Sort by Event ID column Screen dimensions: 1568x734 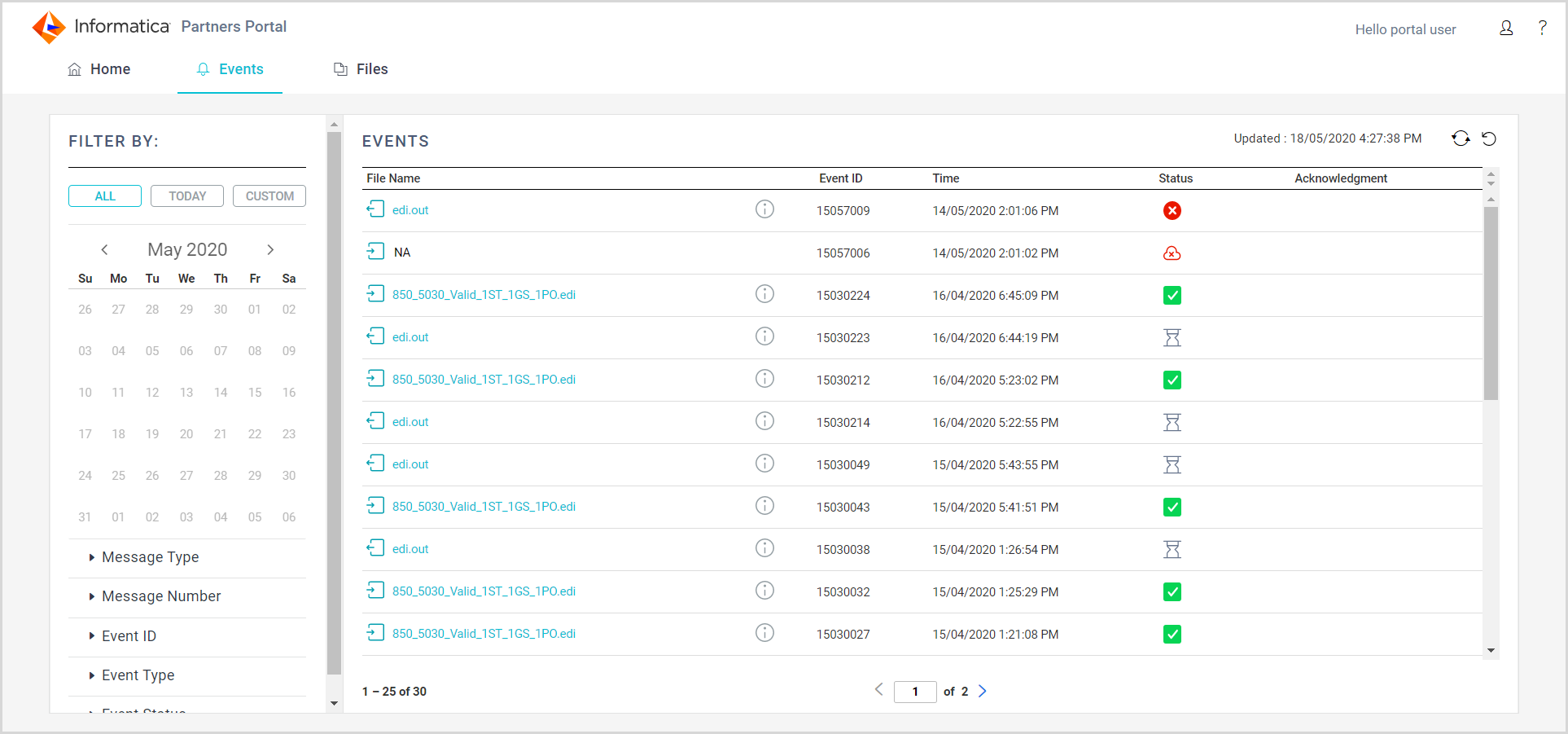[841, 178]
